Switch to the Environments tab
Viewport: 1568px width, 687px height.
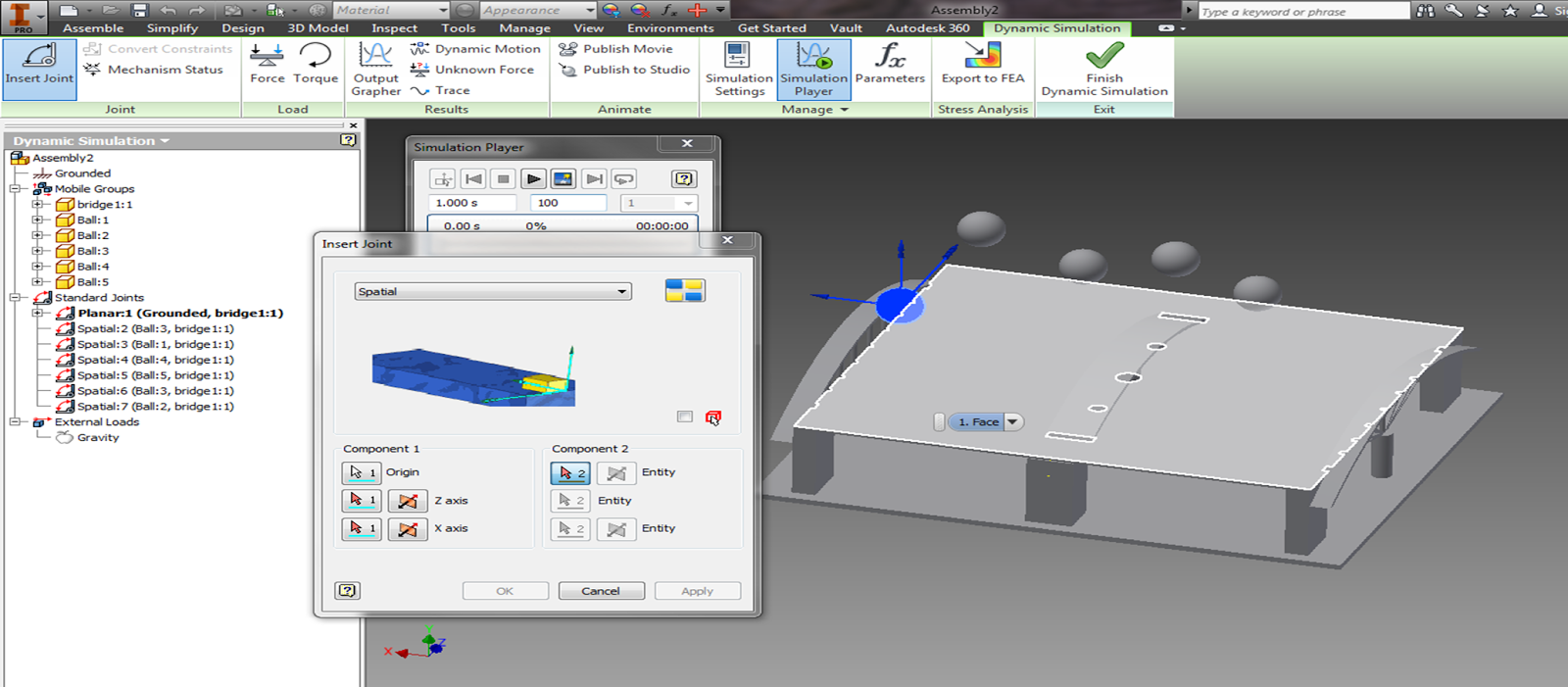tap(670, 28)
